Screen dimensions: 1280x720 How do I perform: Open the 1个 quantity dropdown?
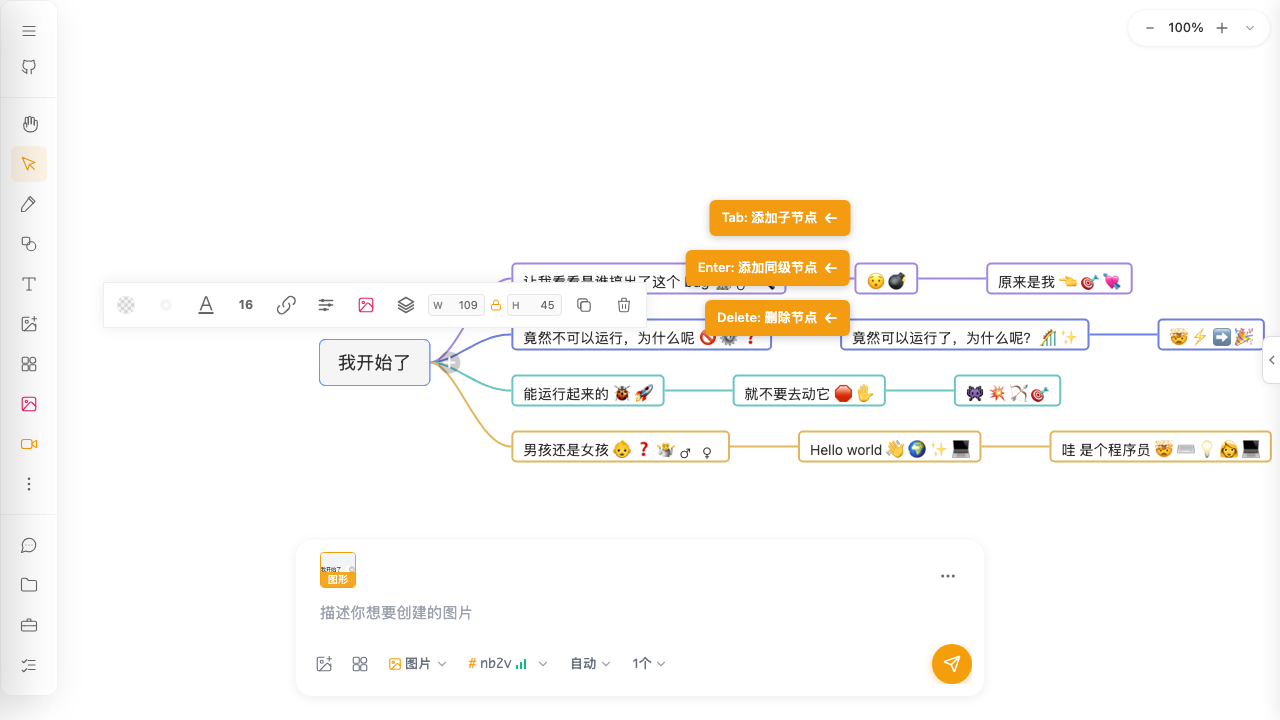[648, 663]
